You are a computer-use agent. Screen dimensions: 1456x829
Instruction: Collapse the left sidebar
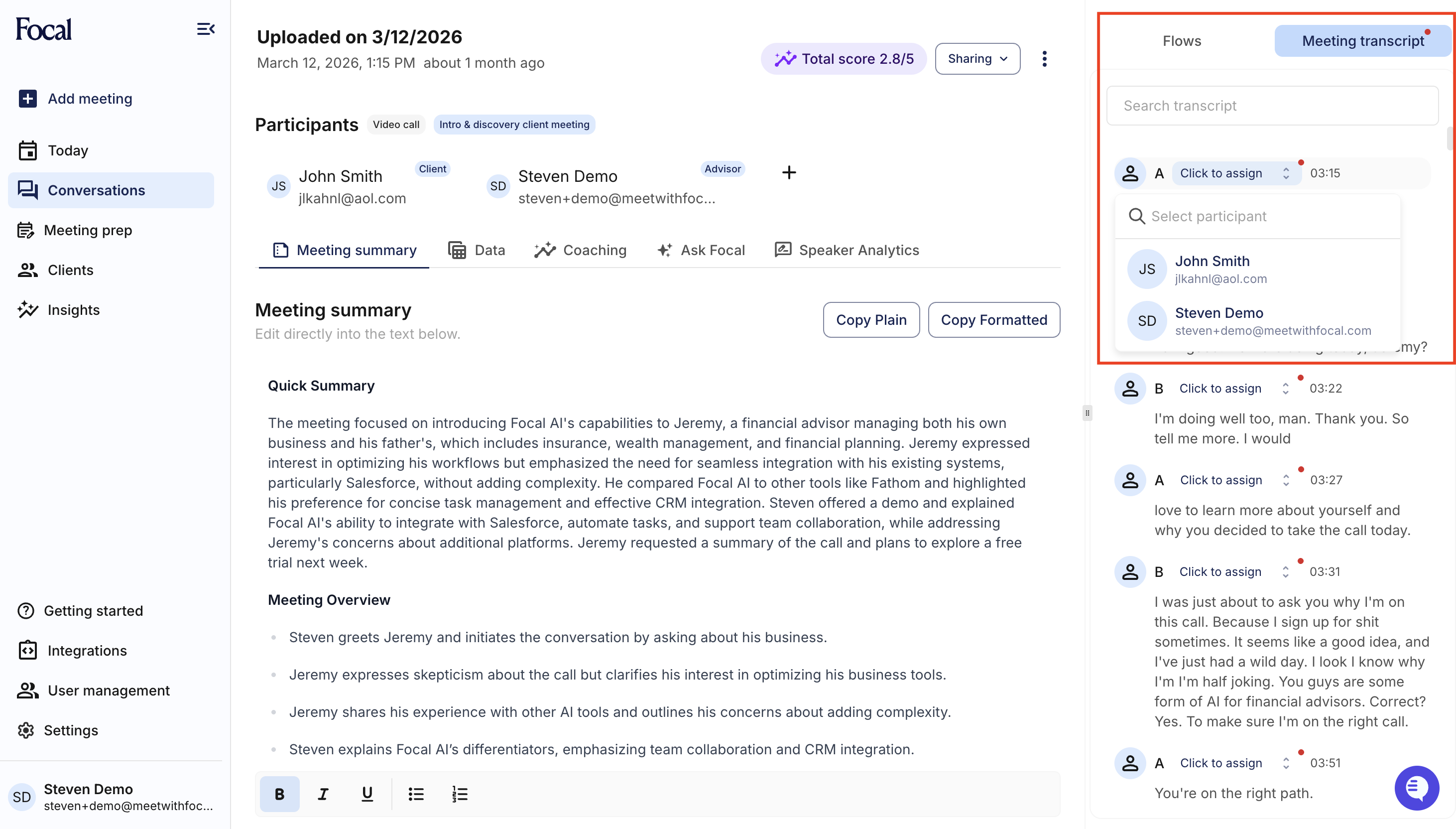pos(205,29)
